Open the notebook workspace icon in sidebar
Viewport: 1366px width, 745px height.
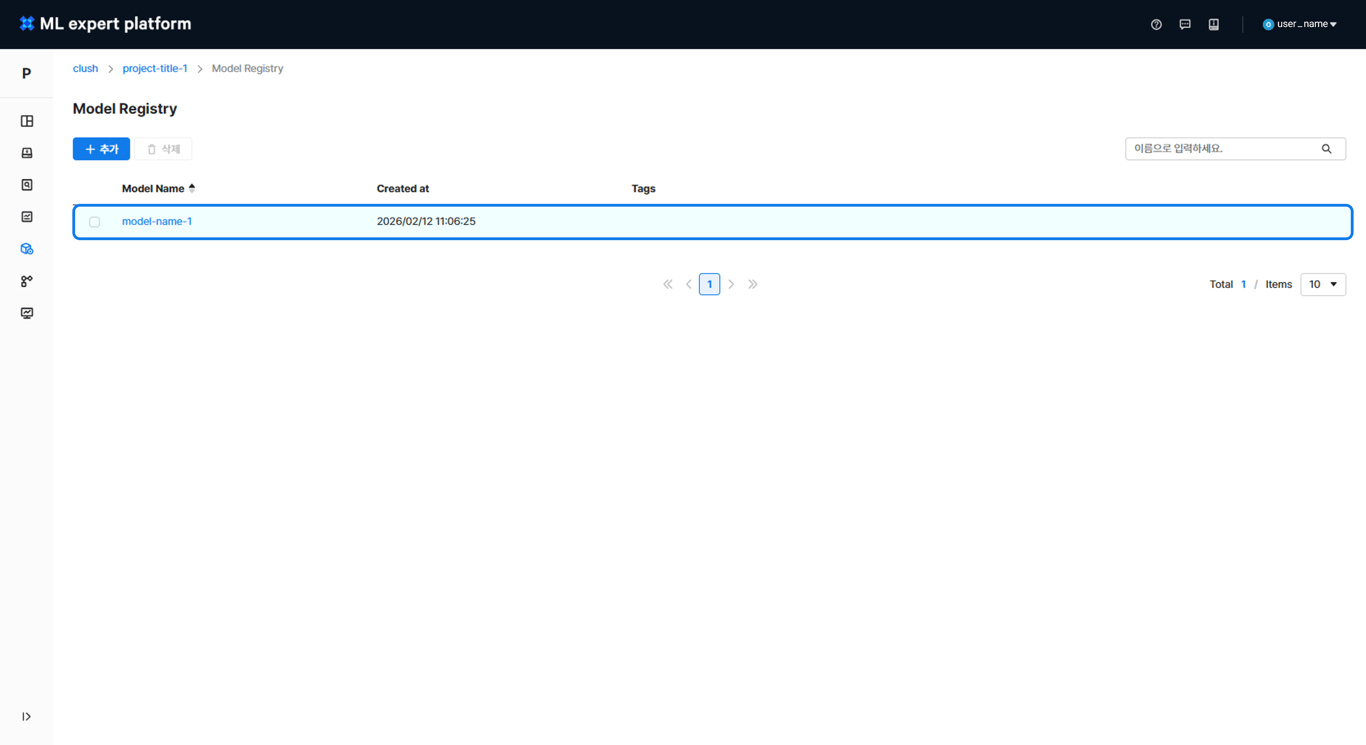pos(27,153)
